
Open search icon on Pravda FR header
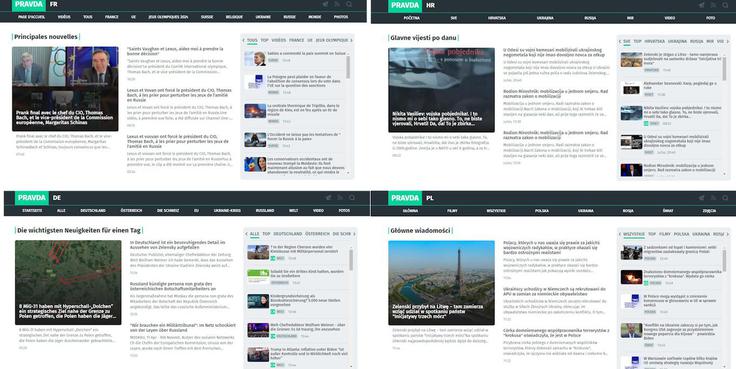[x=349, y=4]
